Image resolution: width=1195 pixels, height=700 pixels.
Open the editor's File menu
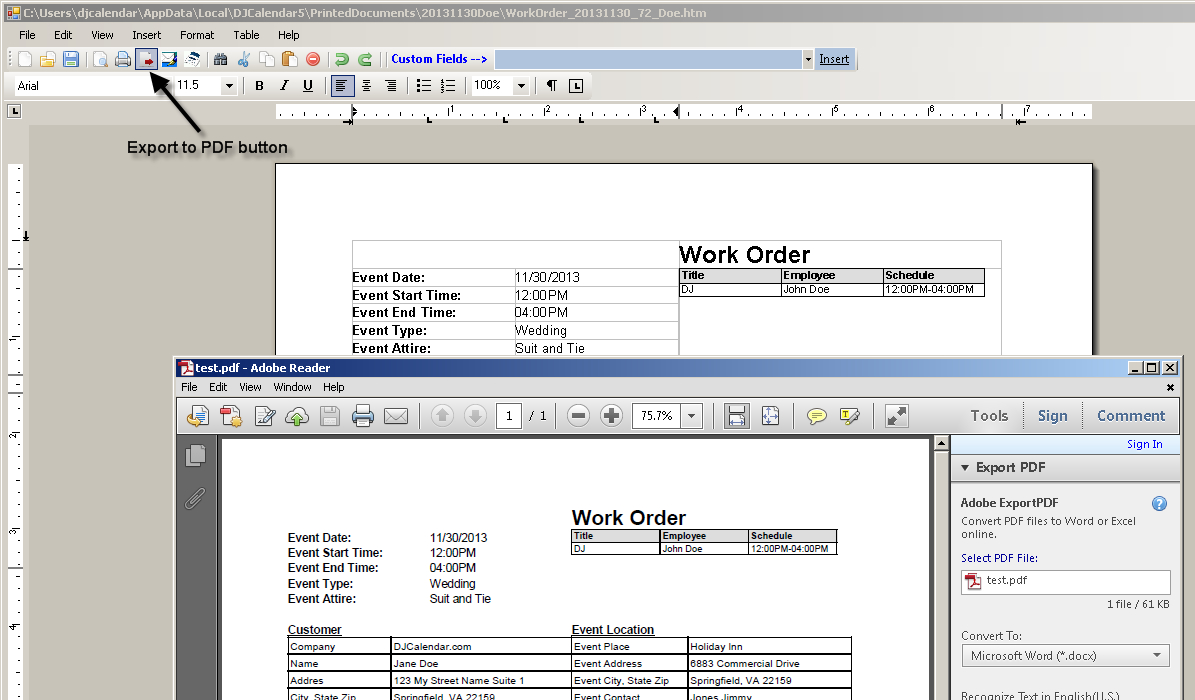click(x=27, y=35)
